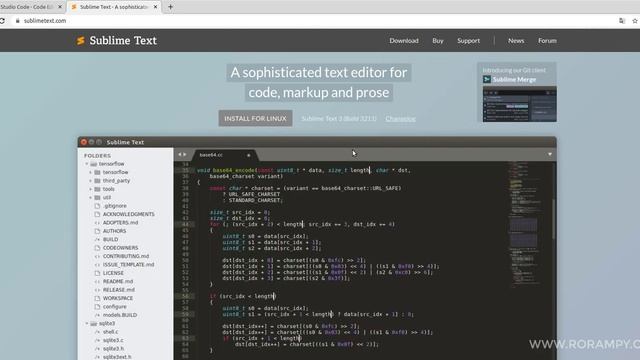Click the tab navigation arrows in editor

[182, 154]
